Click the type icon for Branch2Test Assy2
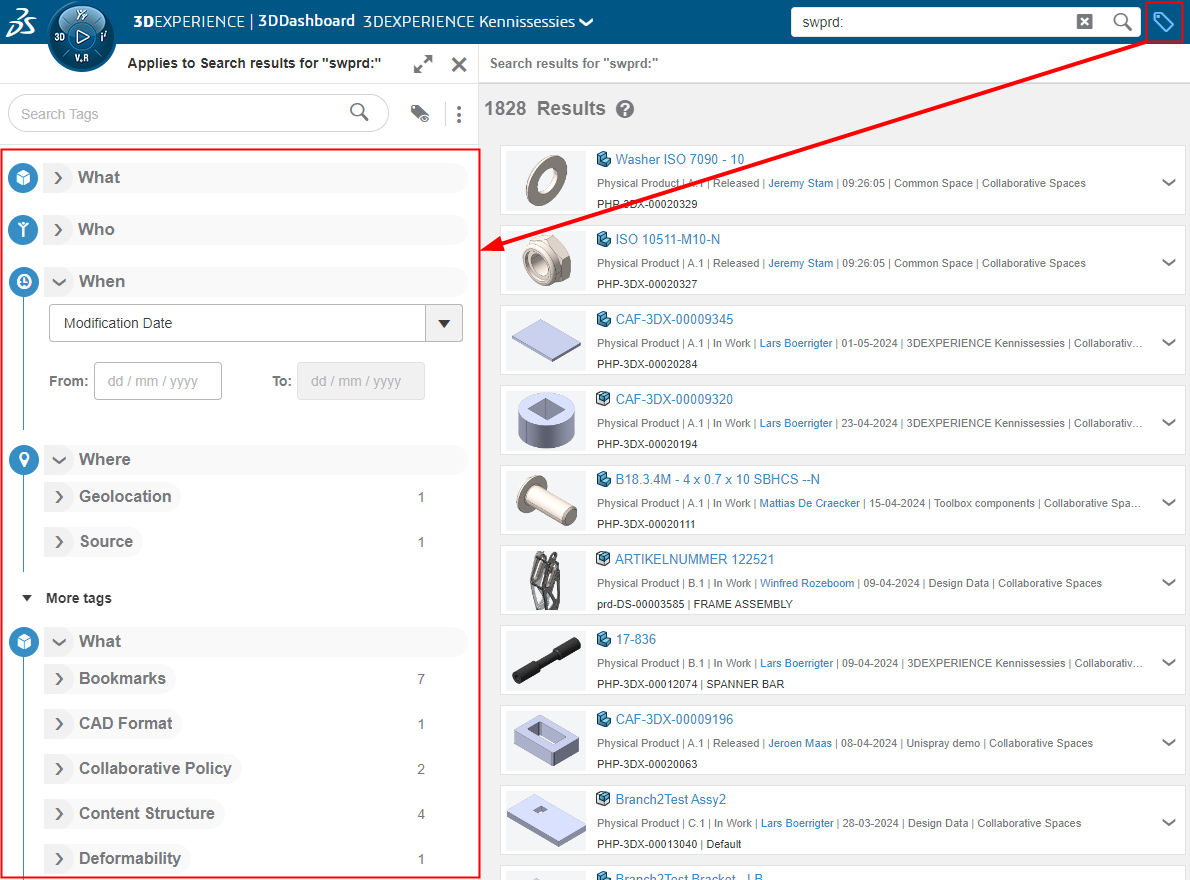This screenshot has height=880, width=1190. [604, 799]
